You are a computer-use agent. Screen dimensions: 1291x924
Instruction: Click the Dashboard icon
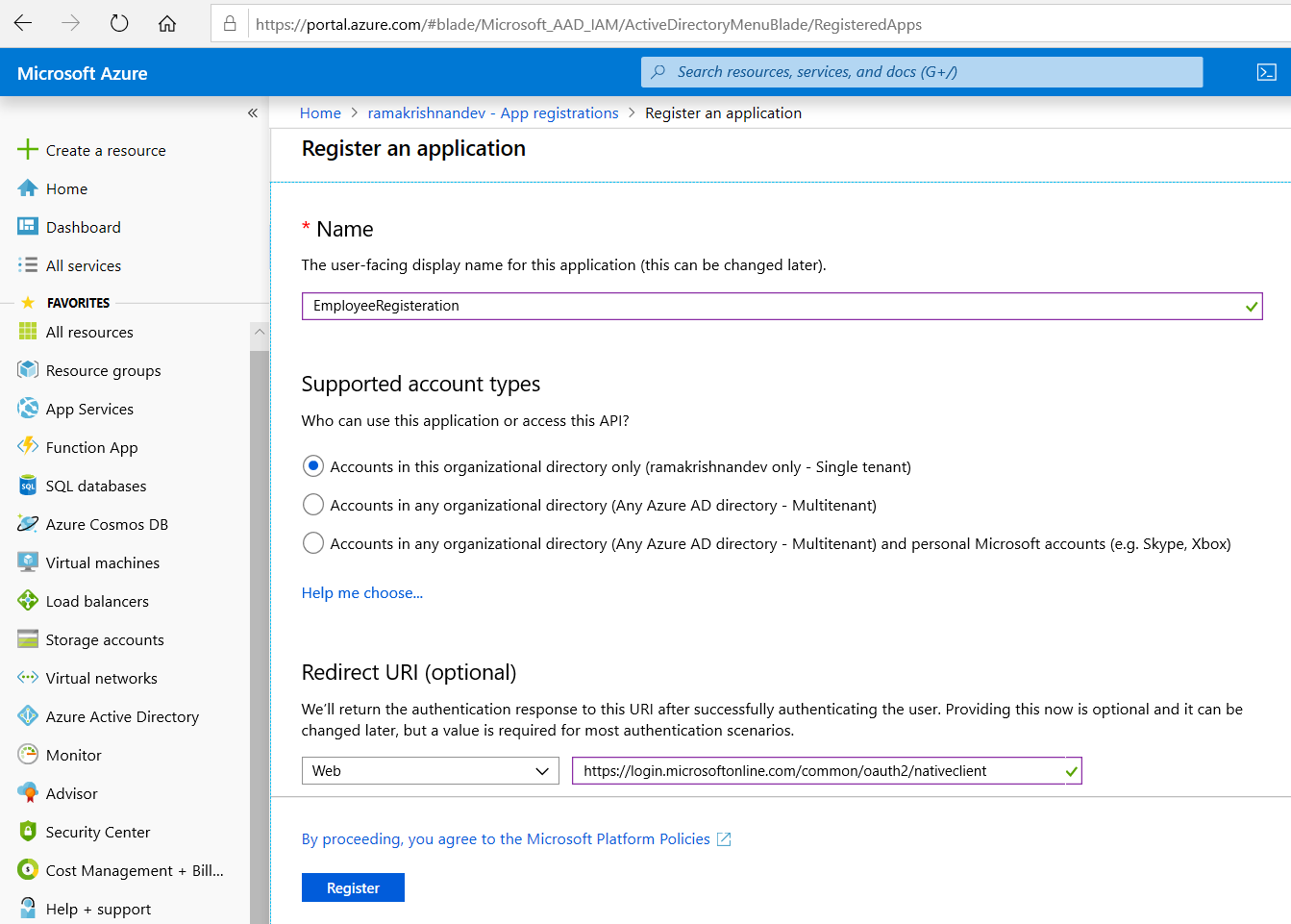[28, 227]
